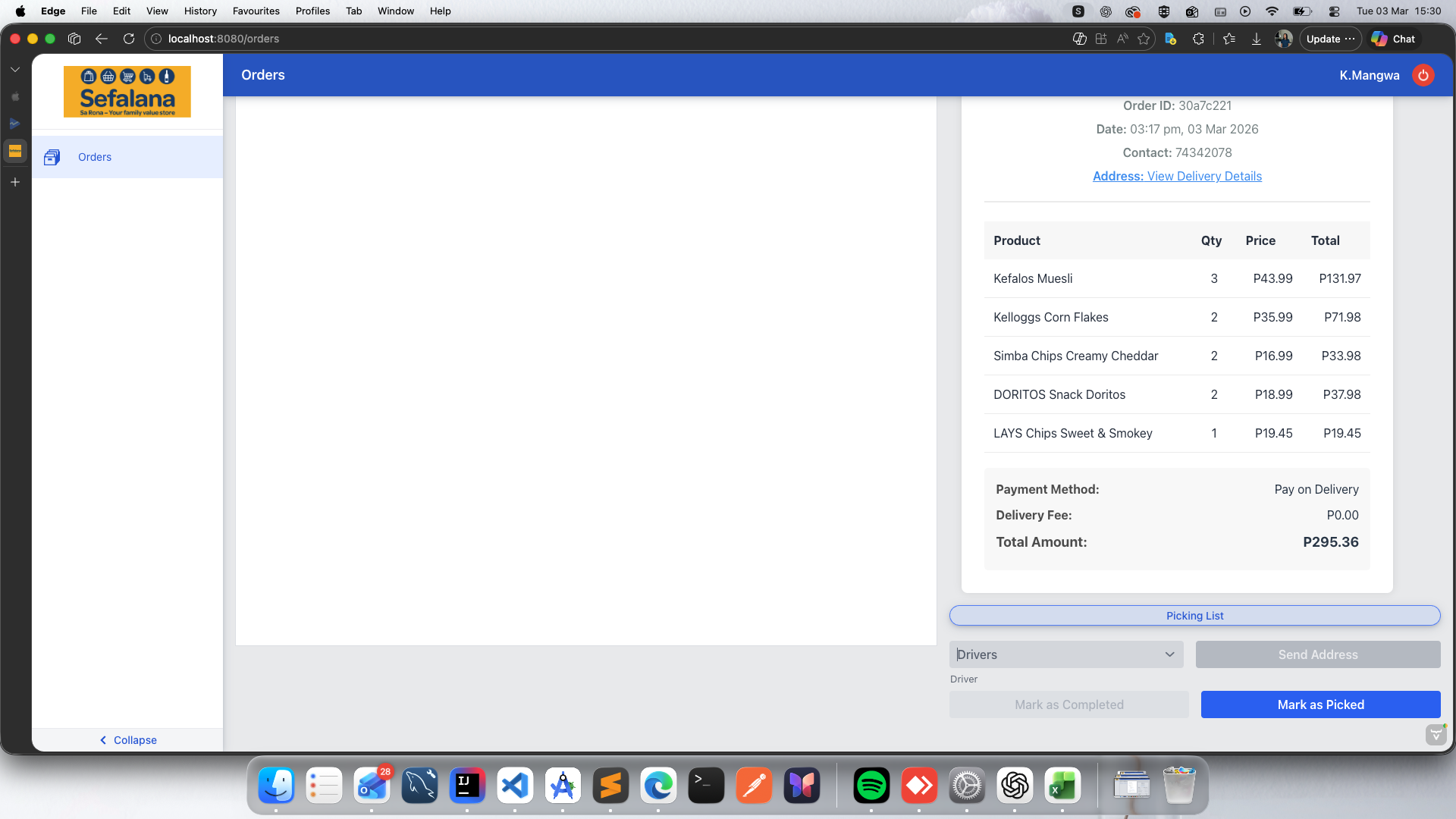
Task: Open Visual Studio Code from dock
Action: pos(515,786)
